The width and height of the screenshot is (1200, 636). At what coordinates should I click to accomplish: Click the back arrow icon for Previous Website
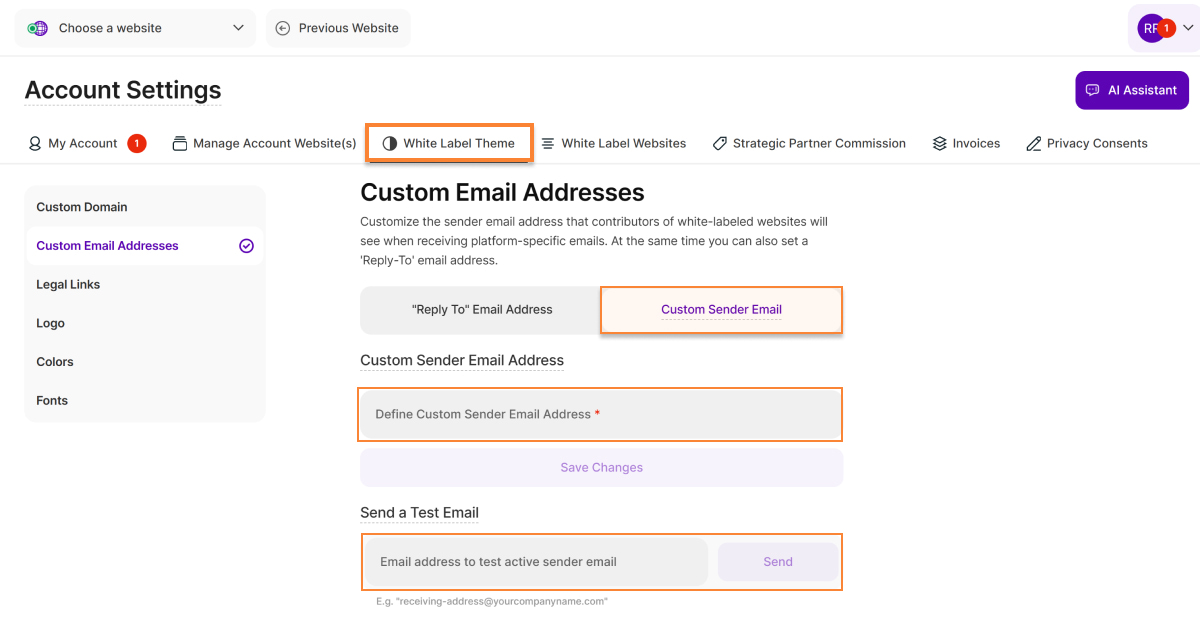(x=283, y=28)
